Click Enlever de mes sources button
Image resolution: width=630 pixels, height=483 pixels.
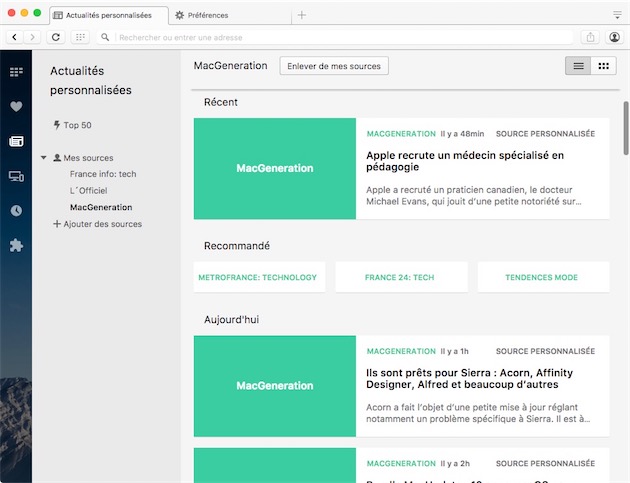334,66
